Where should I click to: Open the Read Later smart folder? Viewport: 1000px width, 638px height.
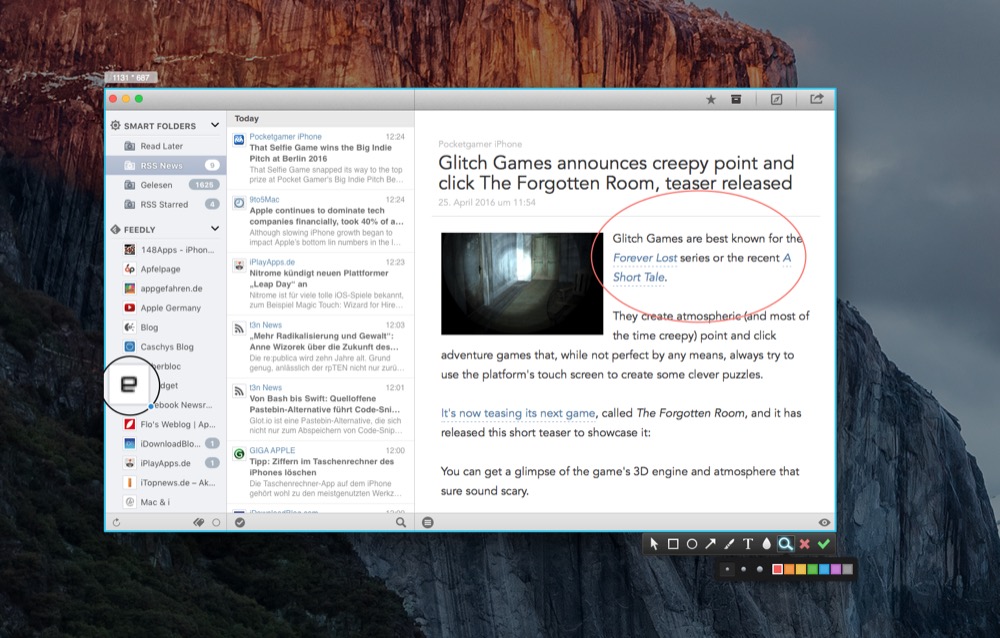[x=166, y=146]
